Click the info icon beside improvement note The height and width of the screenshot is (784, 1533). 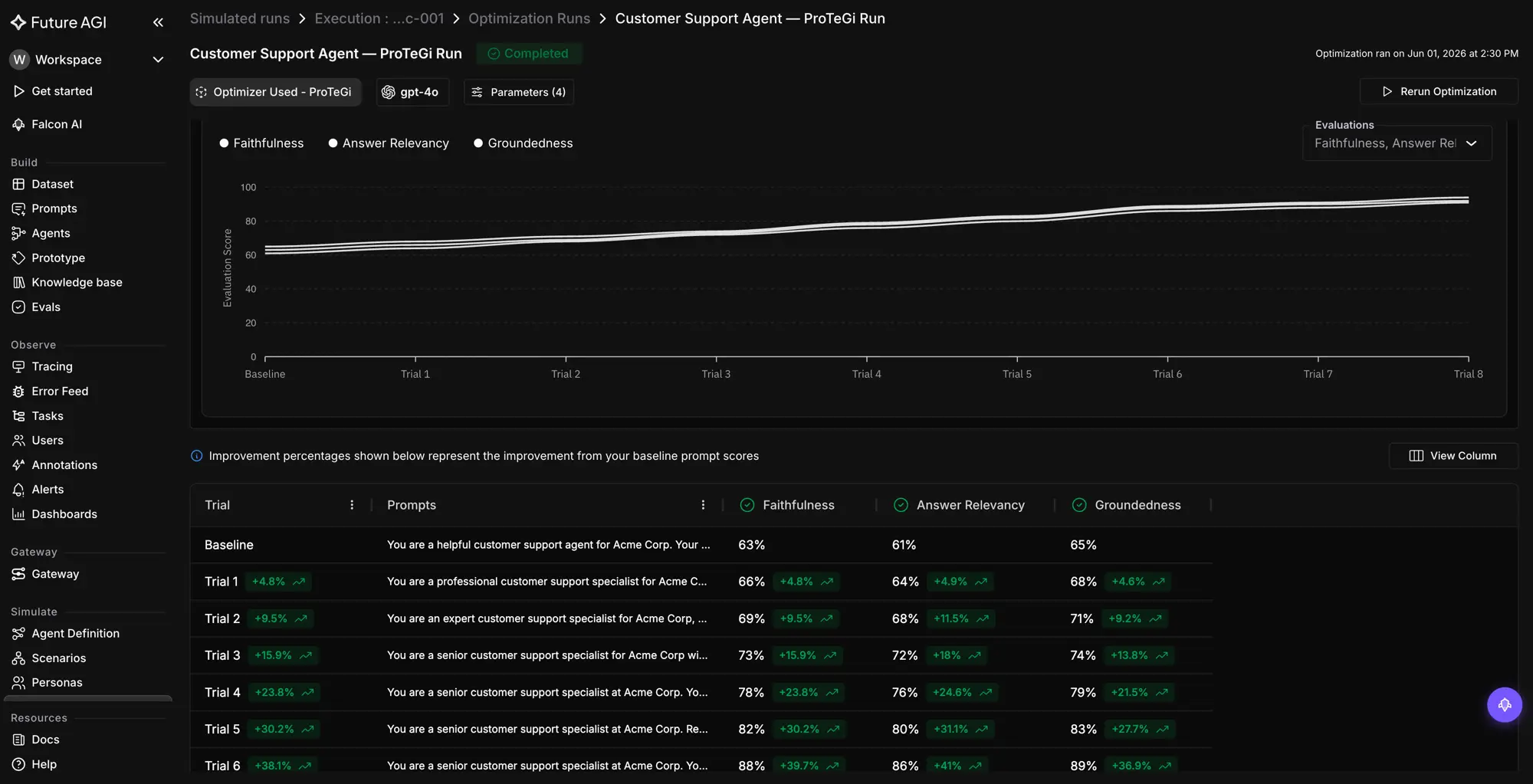coord(196,456)
